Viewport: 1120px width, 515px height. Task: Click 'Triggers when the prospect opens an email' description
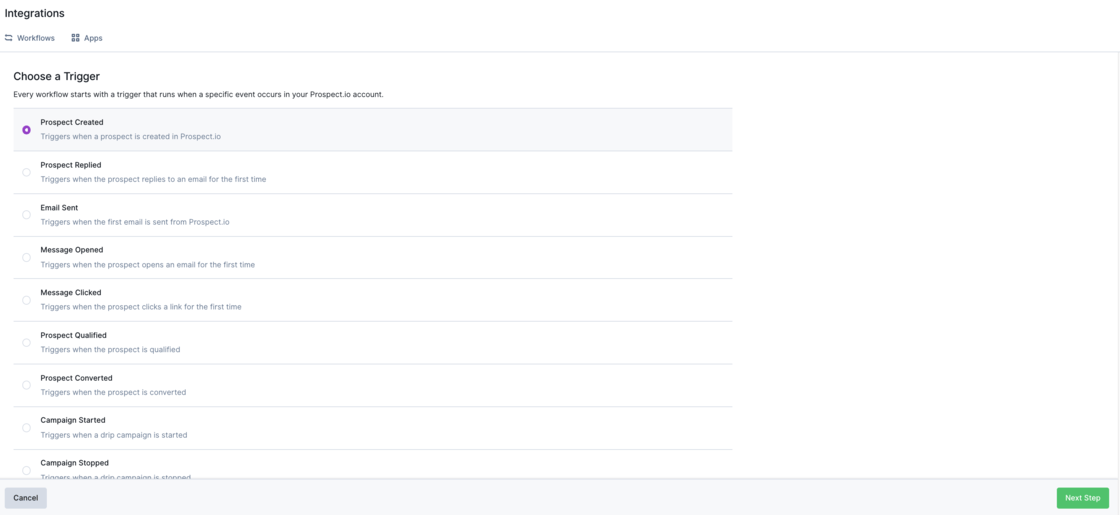(148, 264)
